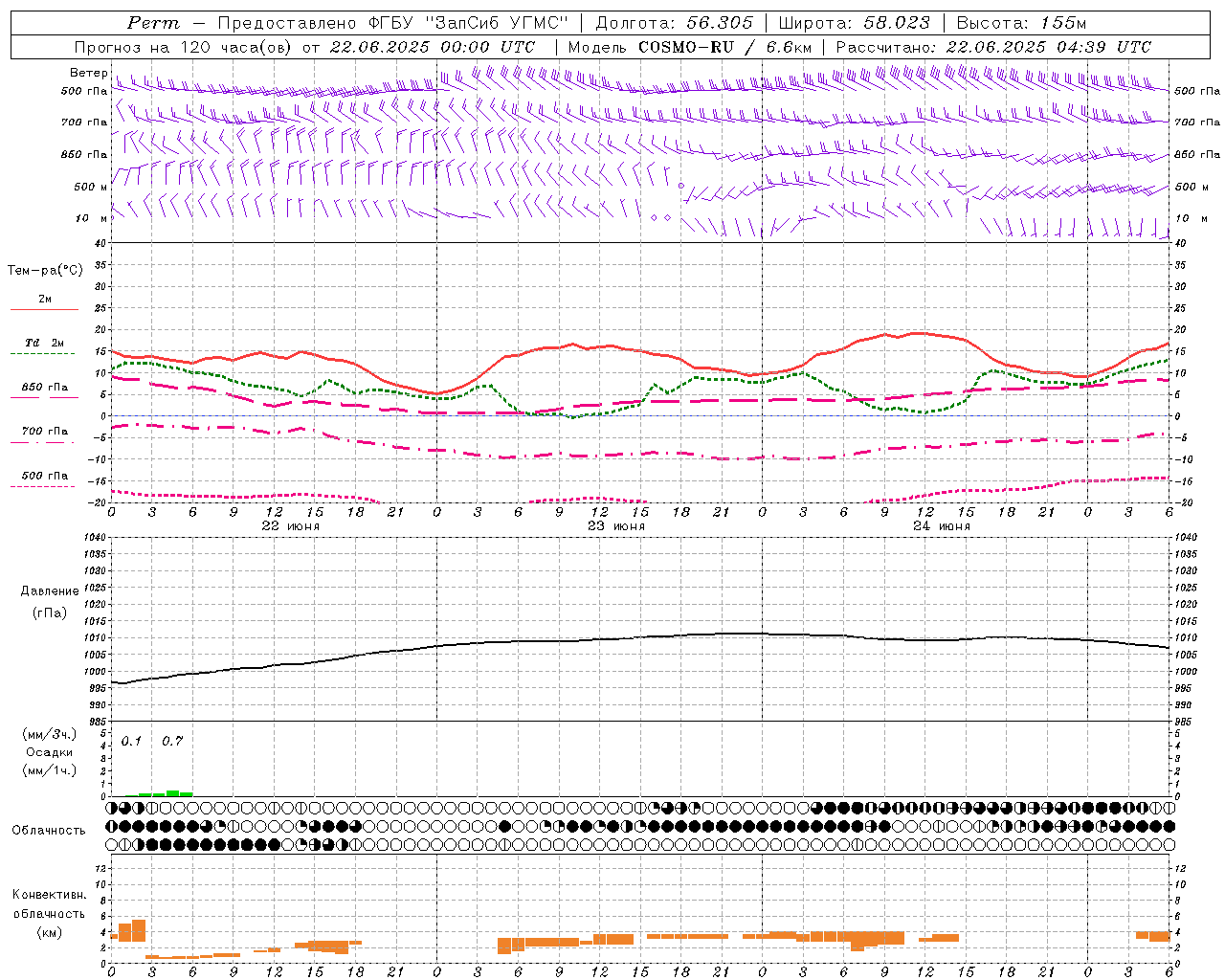This screenshot has width=1225, height=980.
Task: Click the '2м' temperature legend entry
Action: (45, 300)
